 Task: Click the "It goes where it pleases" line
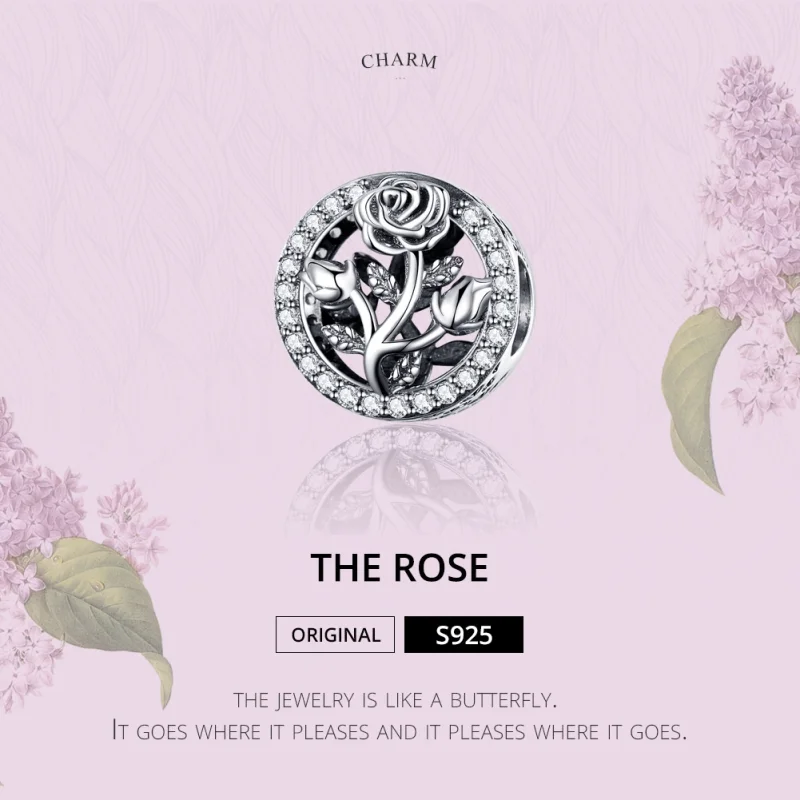(x=399, y=731)
